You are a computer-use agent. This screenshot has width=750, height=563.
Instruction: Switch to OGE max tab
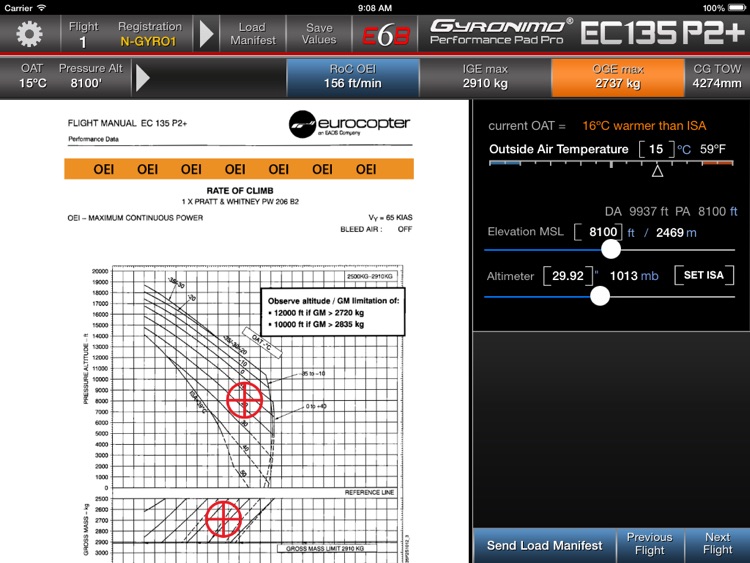coord(618,77)
